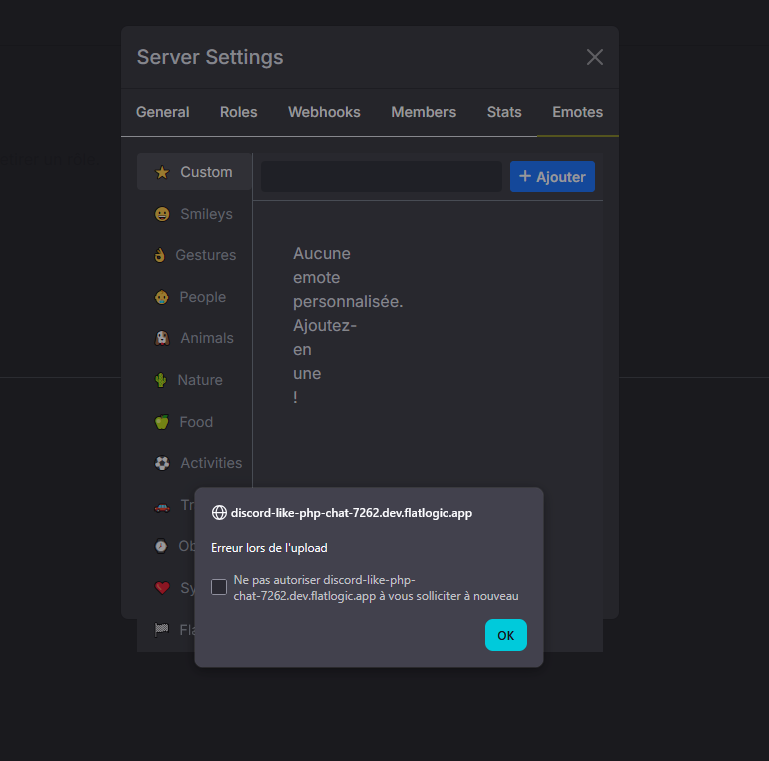
Task: Open the Gestures hand icon category
Action: [159, 256]
